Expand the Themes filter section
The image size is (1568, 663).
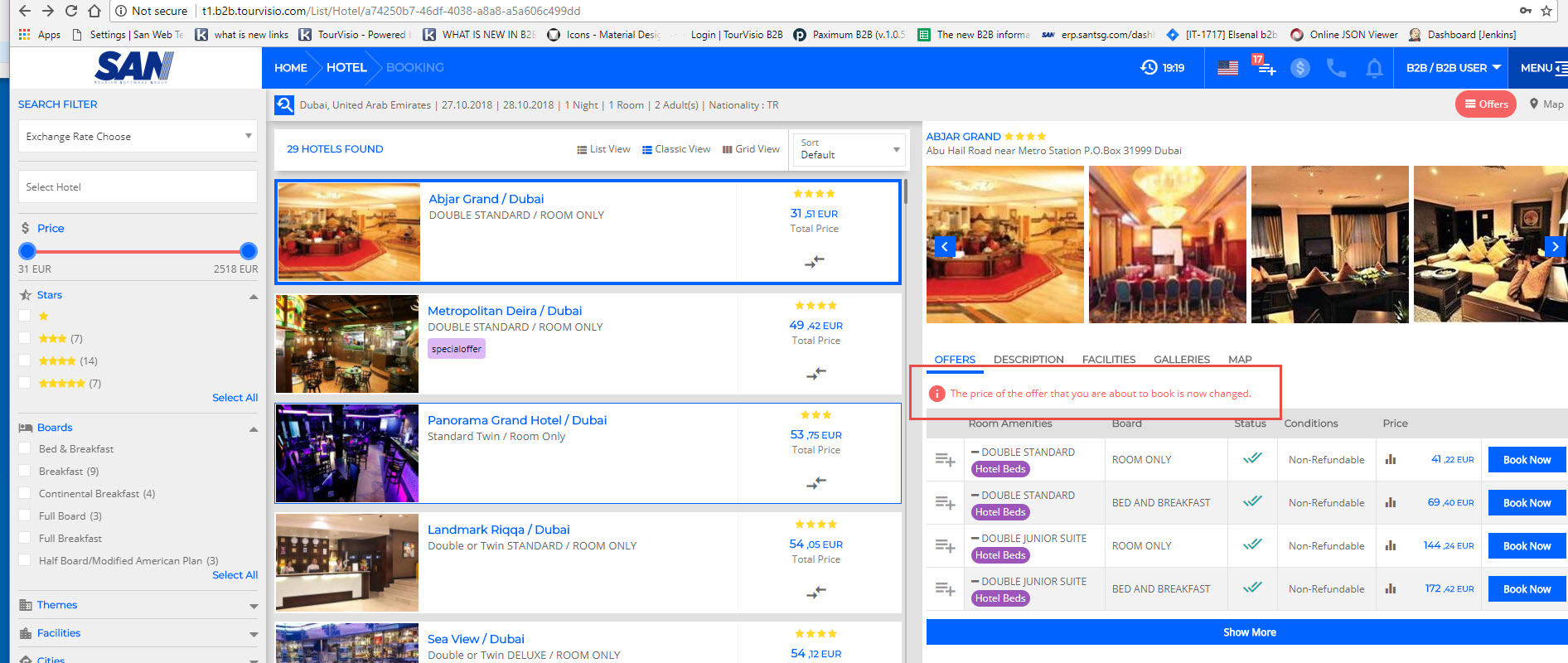[x=254, y=606]
